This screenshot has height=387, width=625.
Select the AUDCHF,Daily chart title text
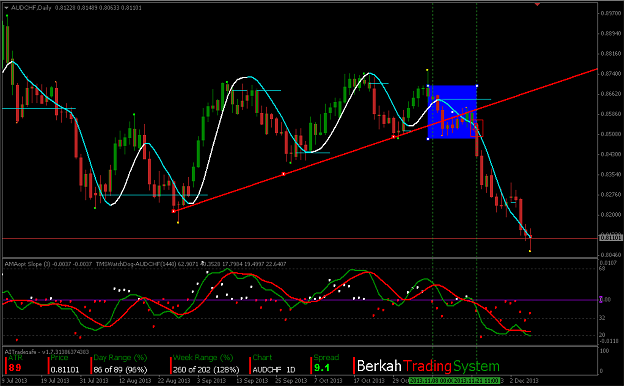click(x=31, y=8)
